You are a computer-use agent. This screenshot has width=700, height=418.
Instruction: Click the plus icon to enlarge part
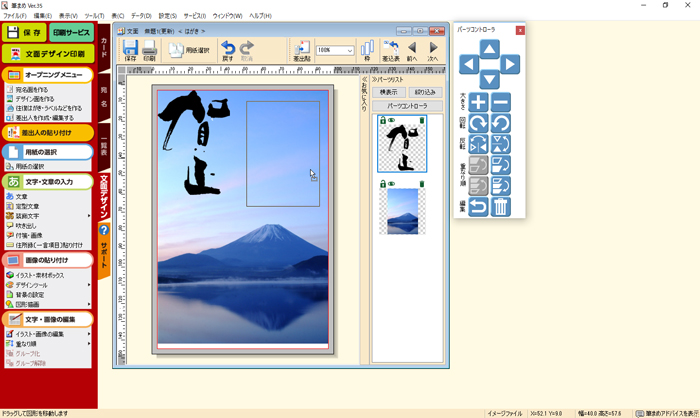tap(478, 102)
